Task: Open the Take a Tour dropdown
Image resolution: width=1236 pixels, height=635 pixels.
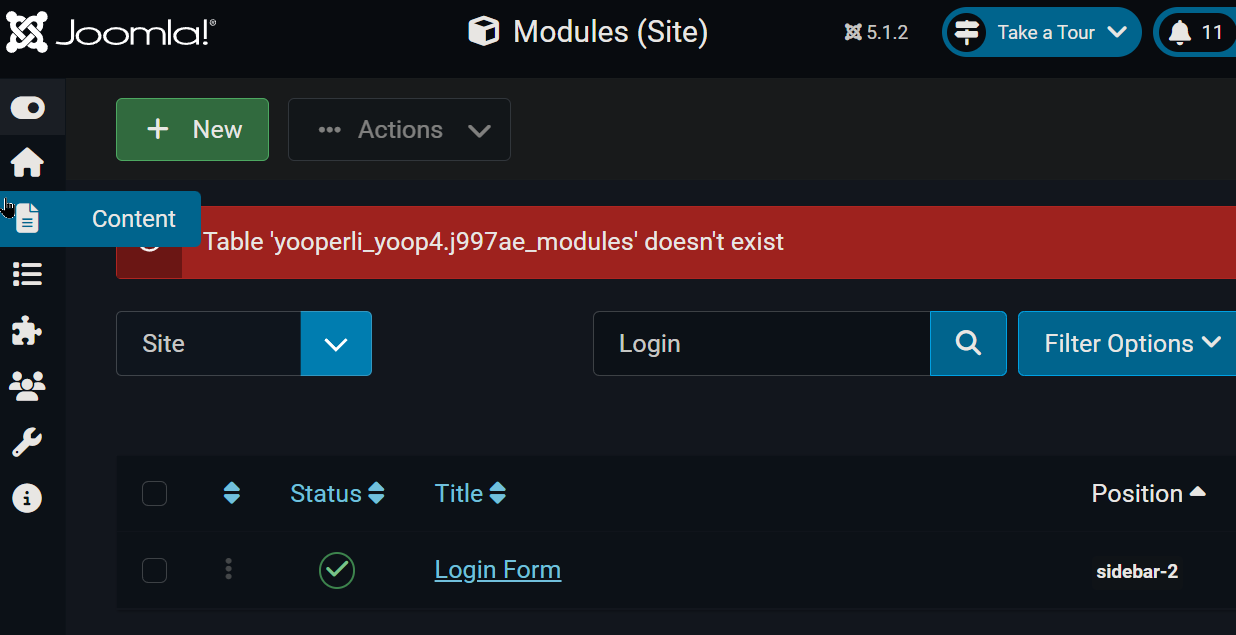Action: (x=1041, y=33)
